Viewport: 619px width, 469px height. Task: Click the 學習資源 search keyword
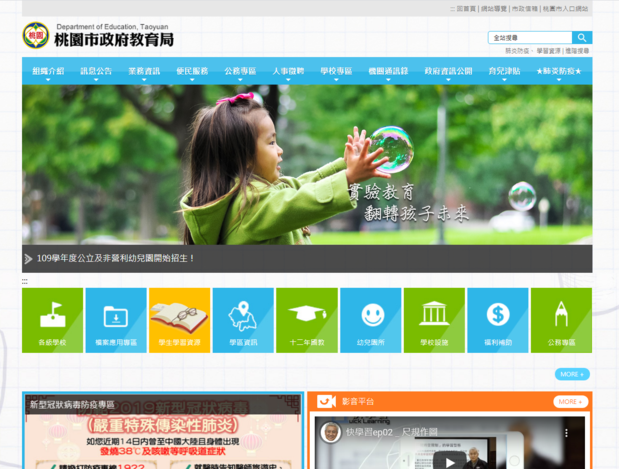click(x=548, y=51)
